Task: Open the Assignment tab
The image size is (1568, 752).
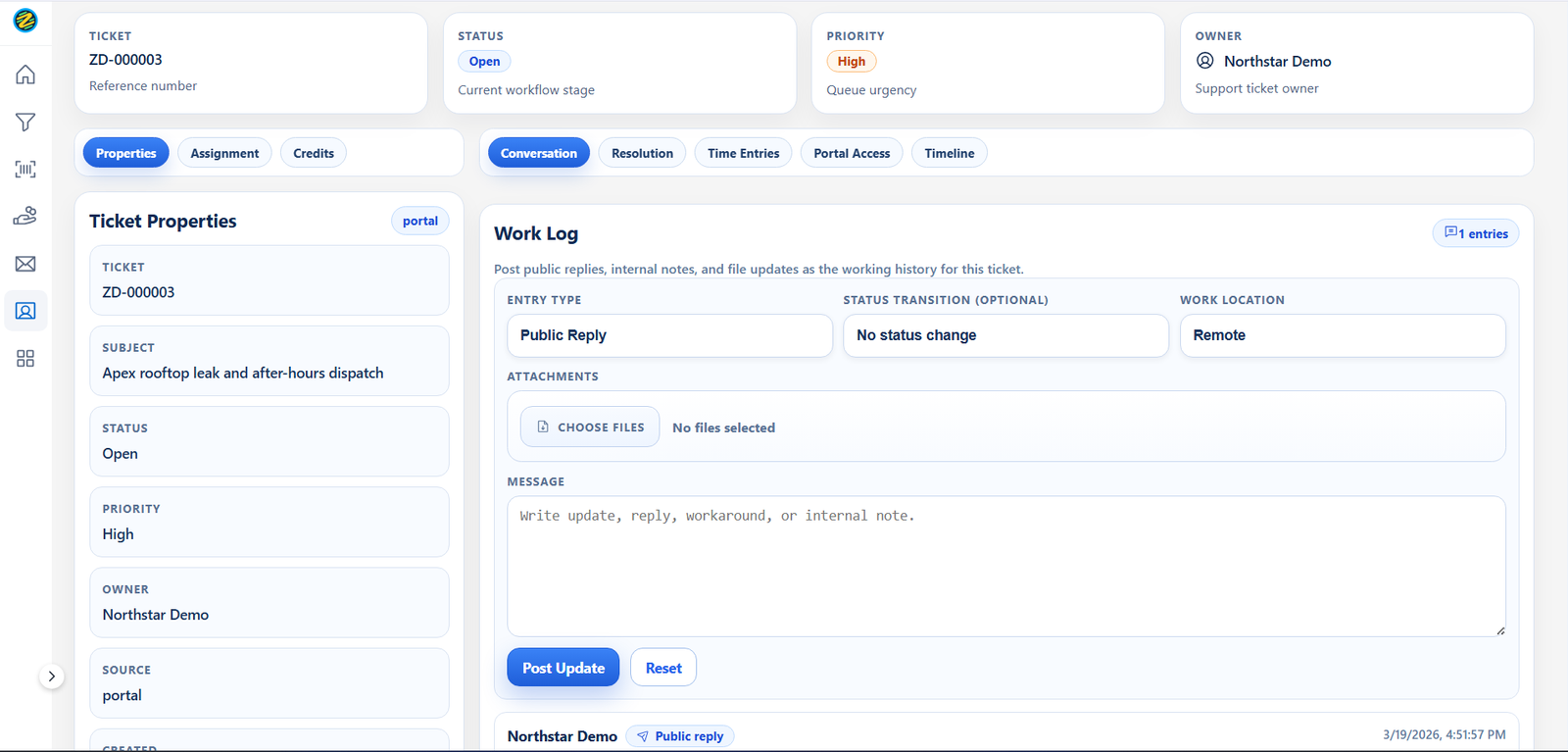Action: pos(224,153)
